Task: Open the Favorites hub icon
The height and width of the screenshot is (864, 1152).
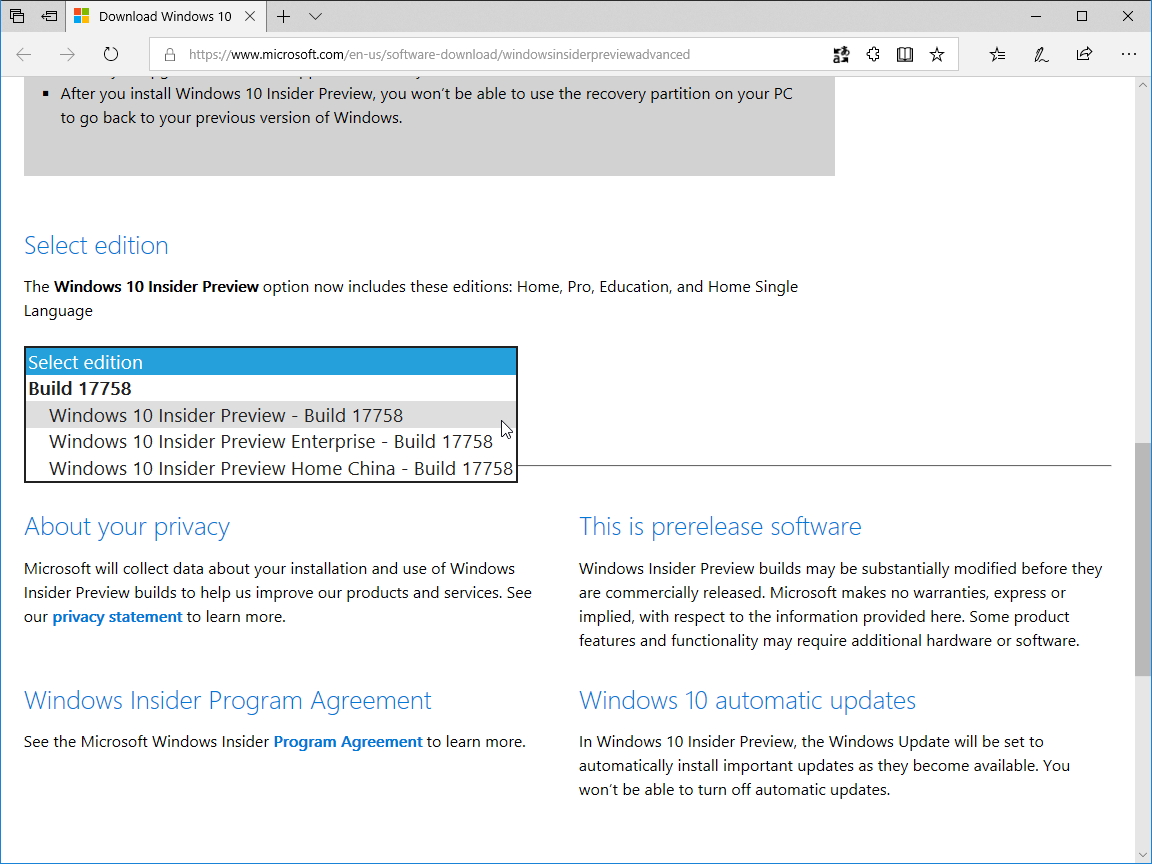Action: click(x=997, y=55)
